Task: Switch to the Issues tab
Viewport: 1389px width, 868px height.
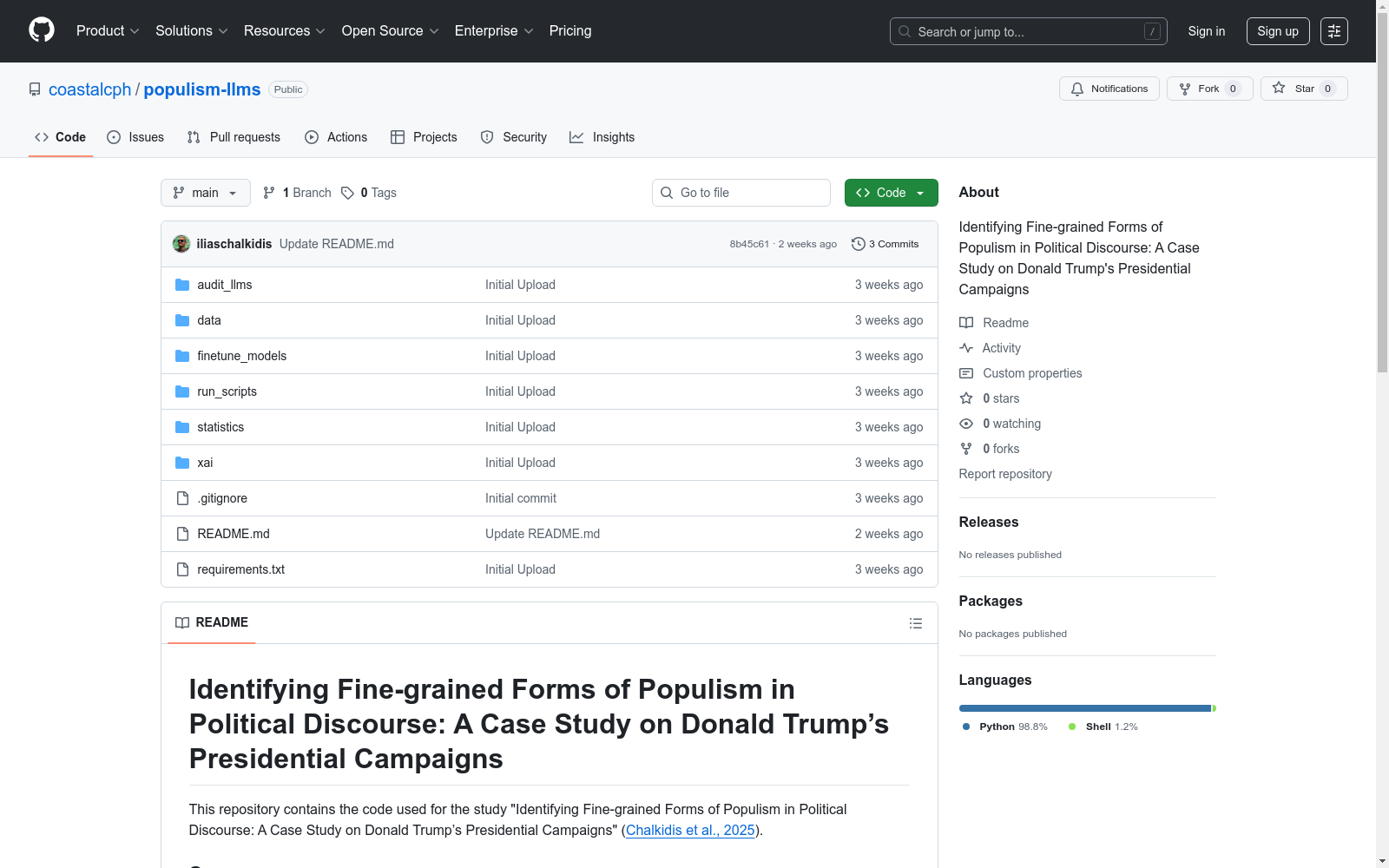Action: 135,137
